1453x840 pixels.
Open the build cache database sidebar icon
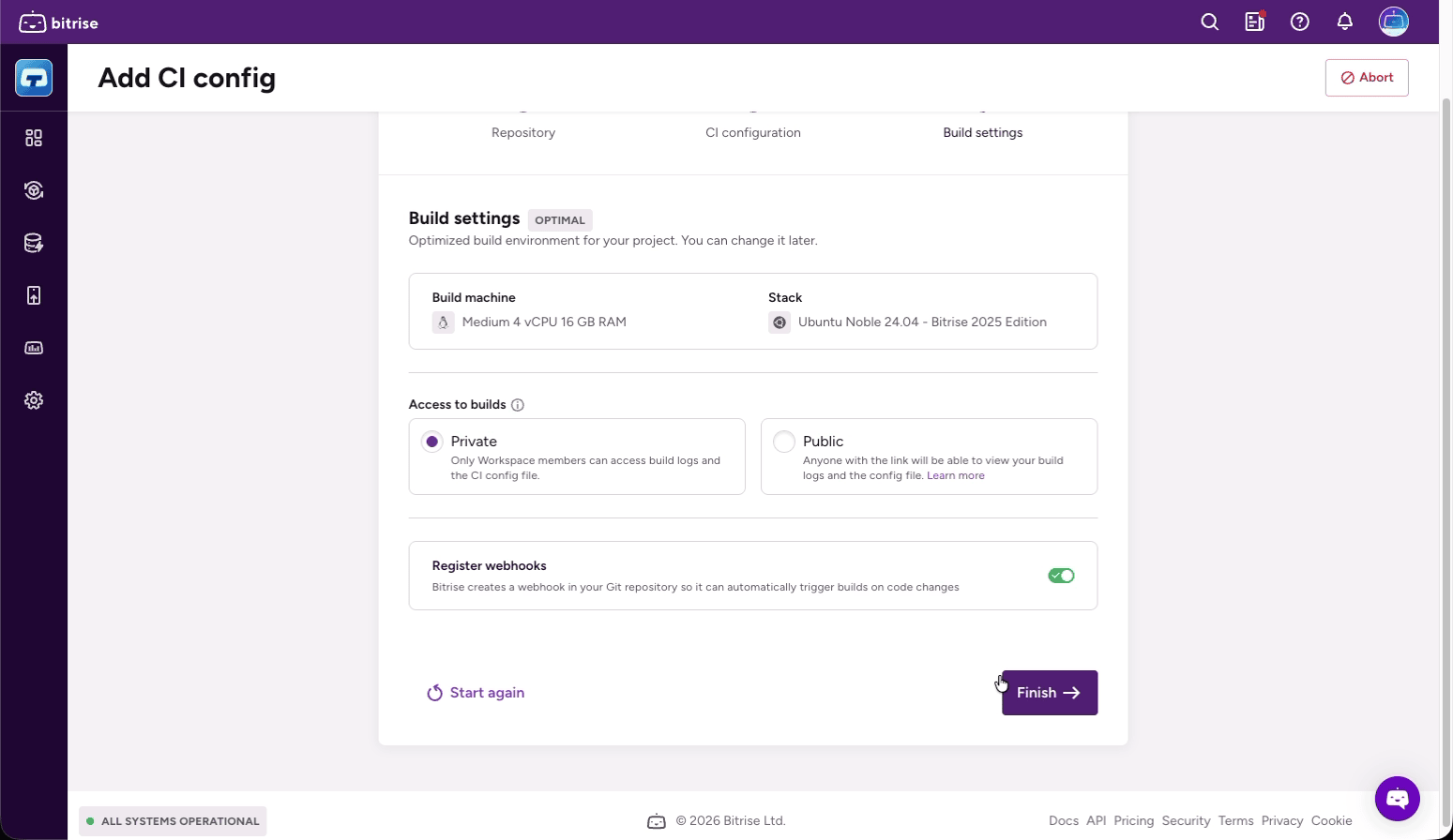point(34,243)
